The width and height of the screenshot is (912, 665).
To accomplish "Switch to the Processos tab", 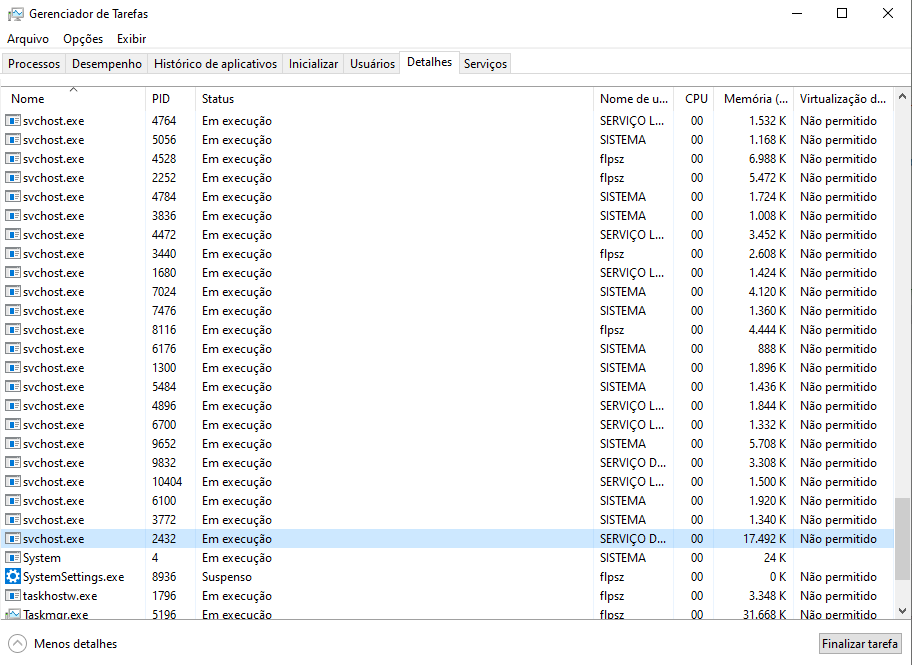I will pyautogui.click(x=34, y=64).
